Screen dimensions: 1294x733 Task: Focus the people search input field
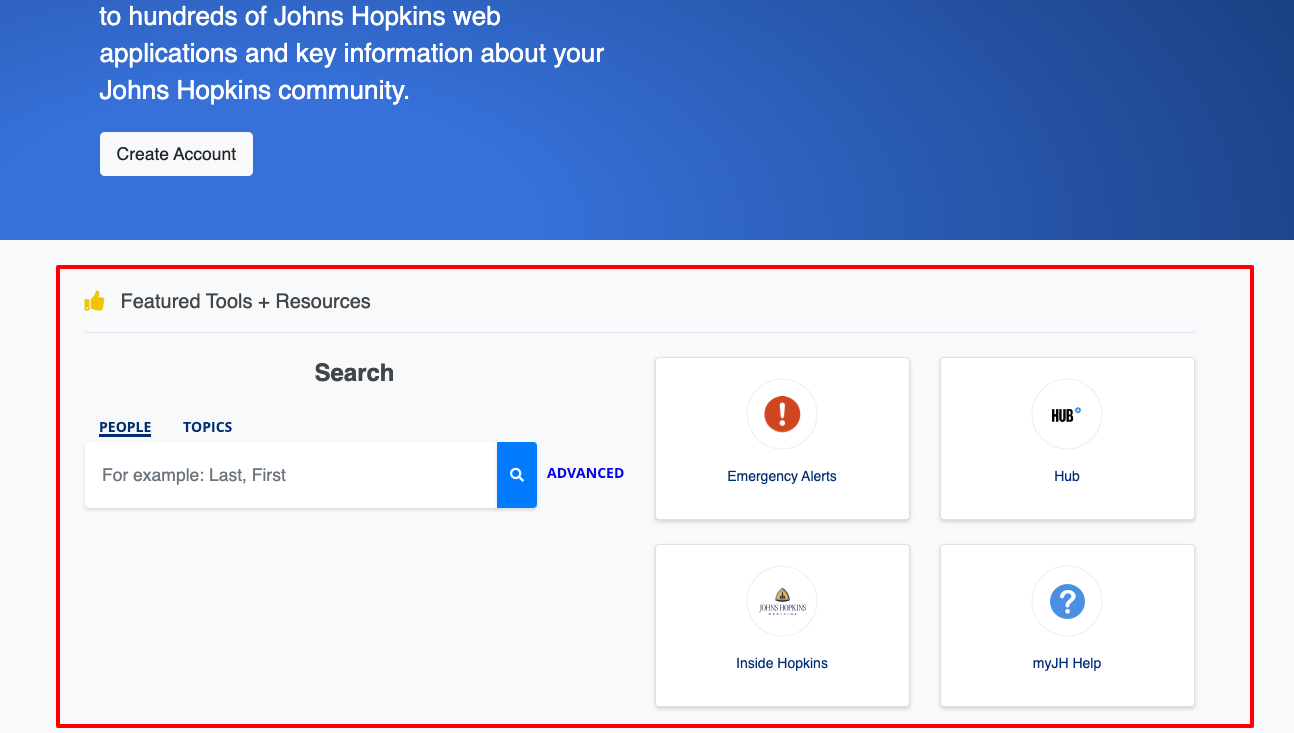point(291,475)
